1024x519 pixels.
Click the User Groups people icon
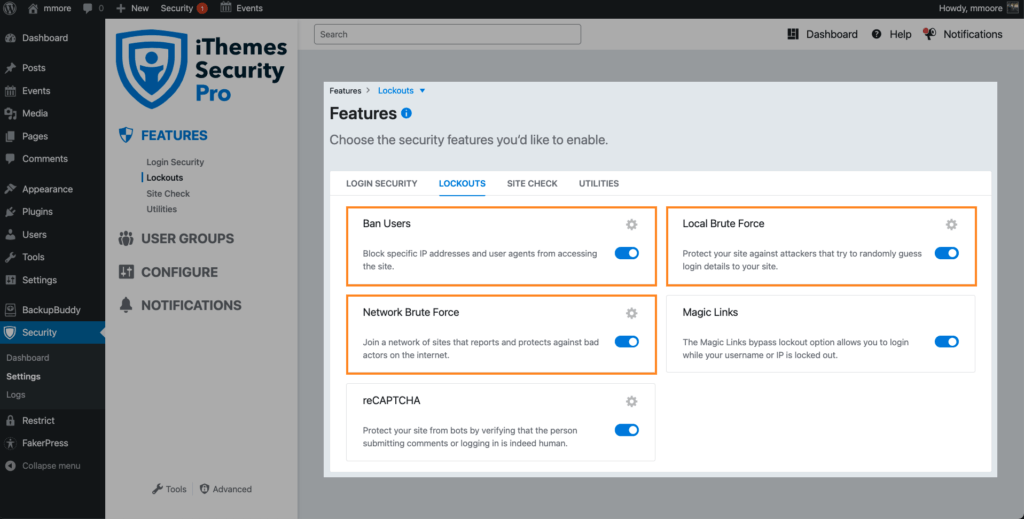pyautogui.click(x=126, y=238)
